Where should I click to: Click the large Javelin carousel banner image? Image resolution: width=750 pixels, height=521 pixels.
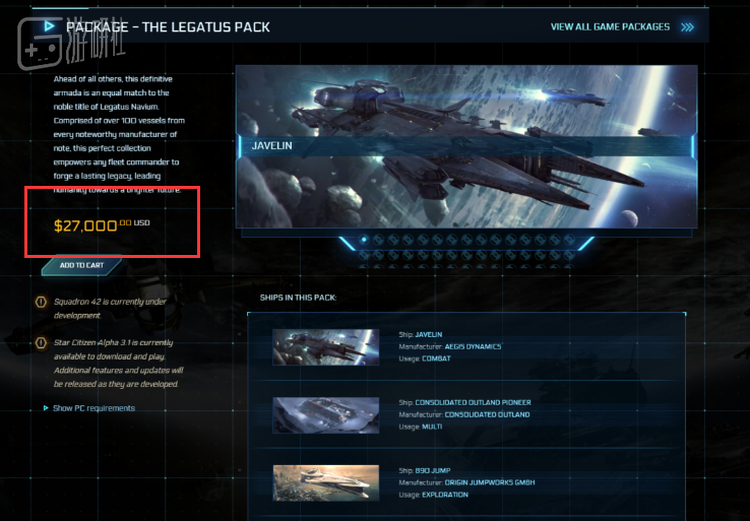(x=466, y=146)
